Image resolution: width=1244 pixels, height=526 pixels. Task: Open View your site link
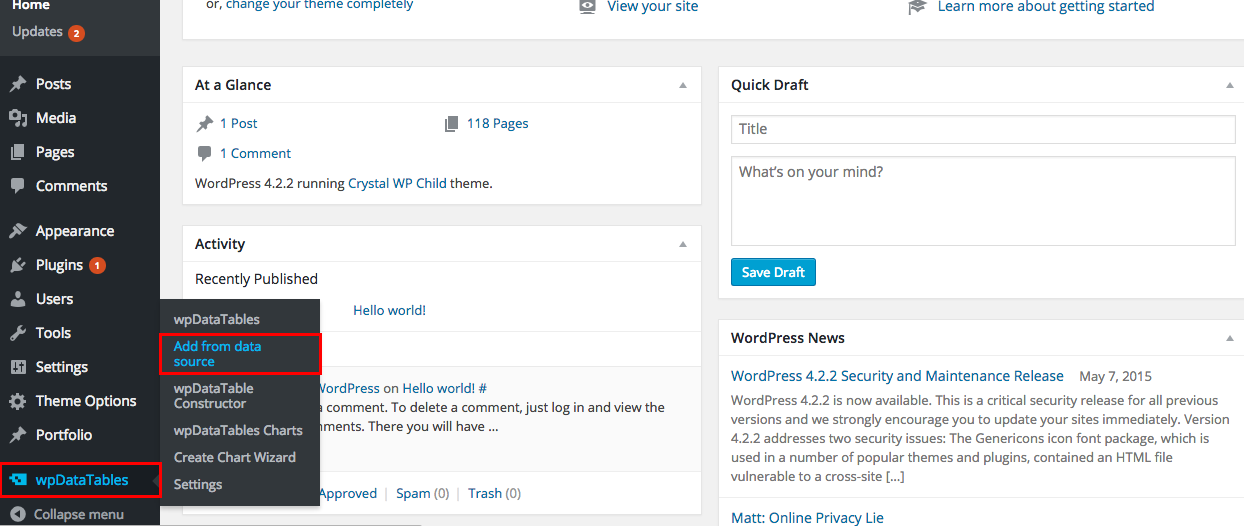click(653, 6)
